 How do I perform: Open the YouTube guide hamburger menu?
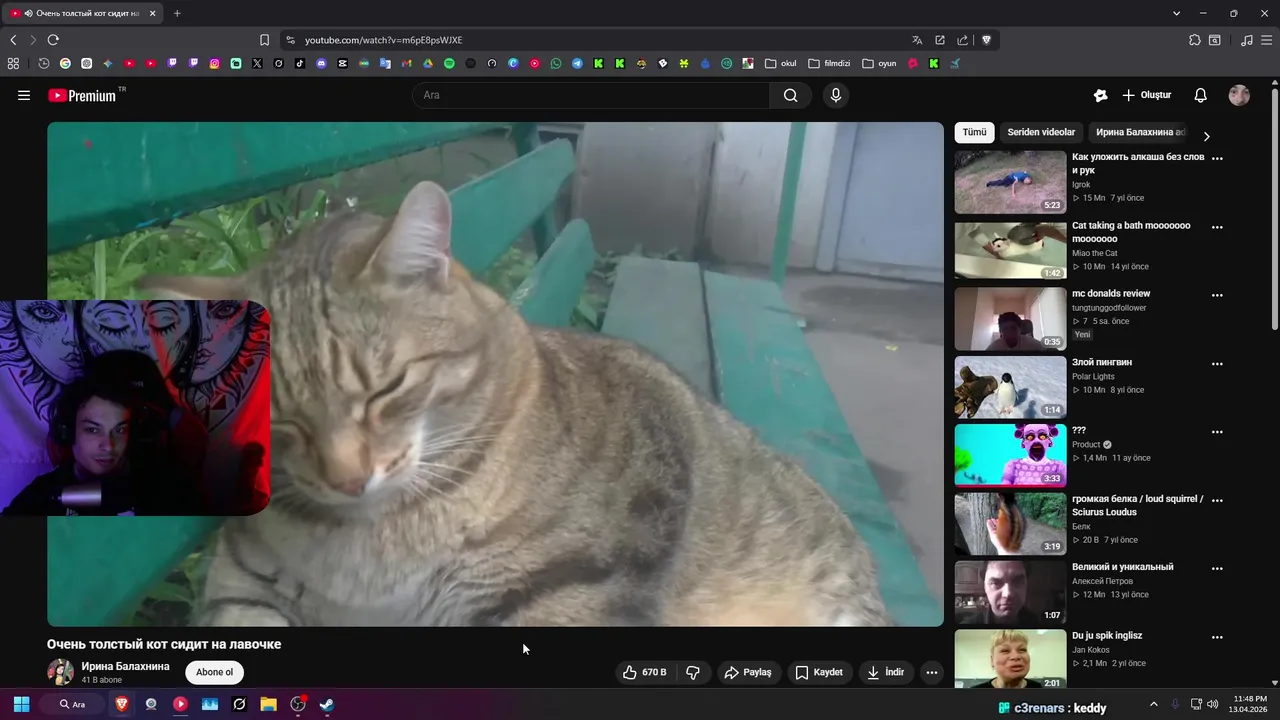[x=24, y=95]
